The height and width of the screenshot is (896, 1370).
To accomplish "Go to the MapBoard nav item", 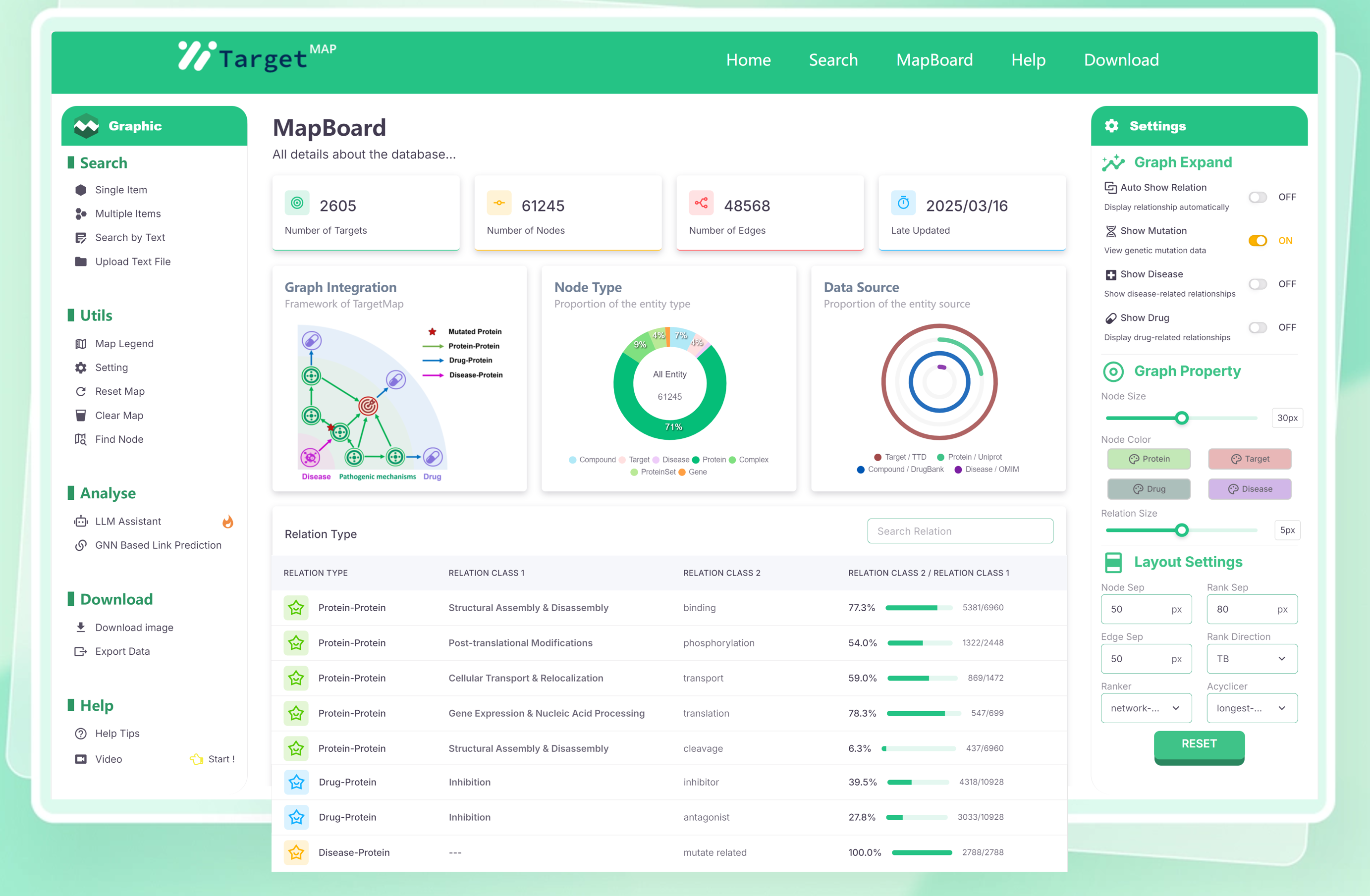I will coord(934,60).
